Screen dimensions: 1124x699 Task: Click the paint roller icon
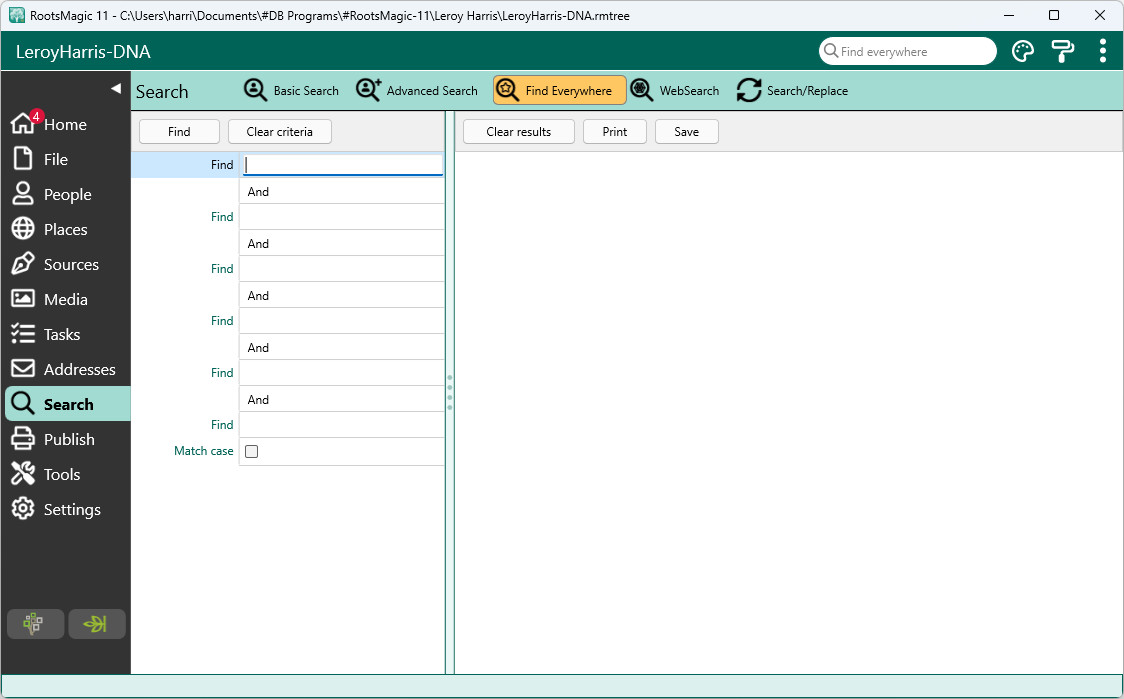point(1062,52)
